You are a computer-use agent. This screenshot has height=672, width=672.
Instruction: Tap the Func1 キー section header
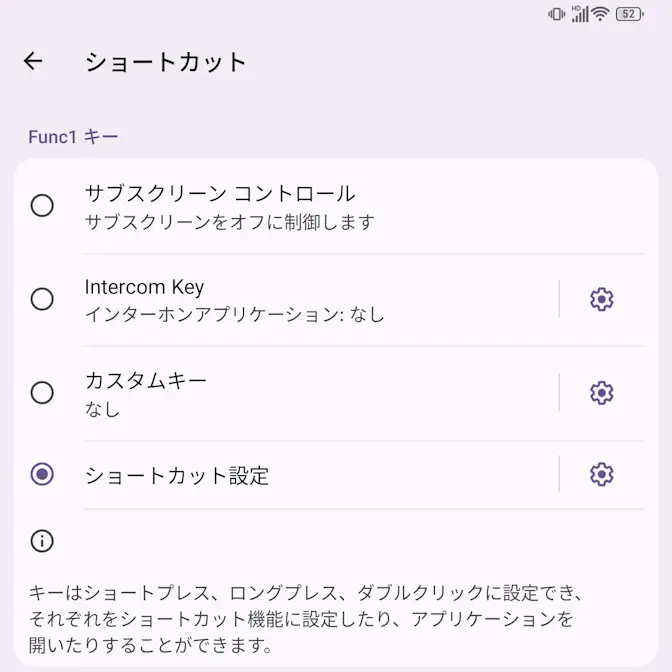click(x=73, y=137)
